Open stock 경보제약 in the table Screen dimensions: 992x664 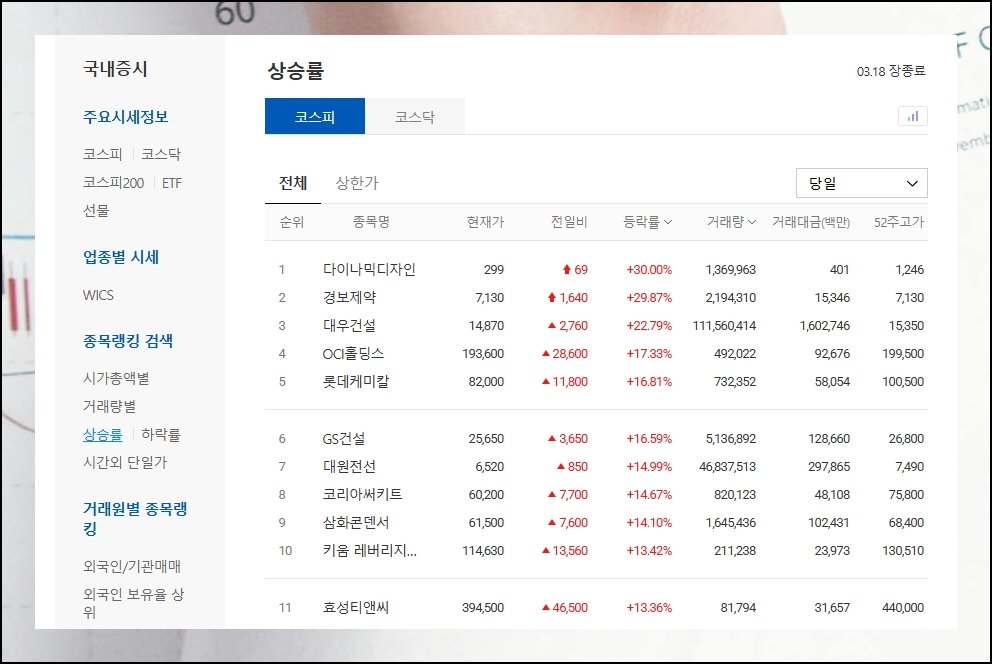349,297
